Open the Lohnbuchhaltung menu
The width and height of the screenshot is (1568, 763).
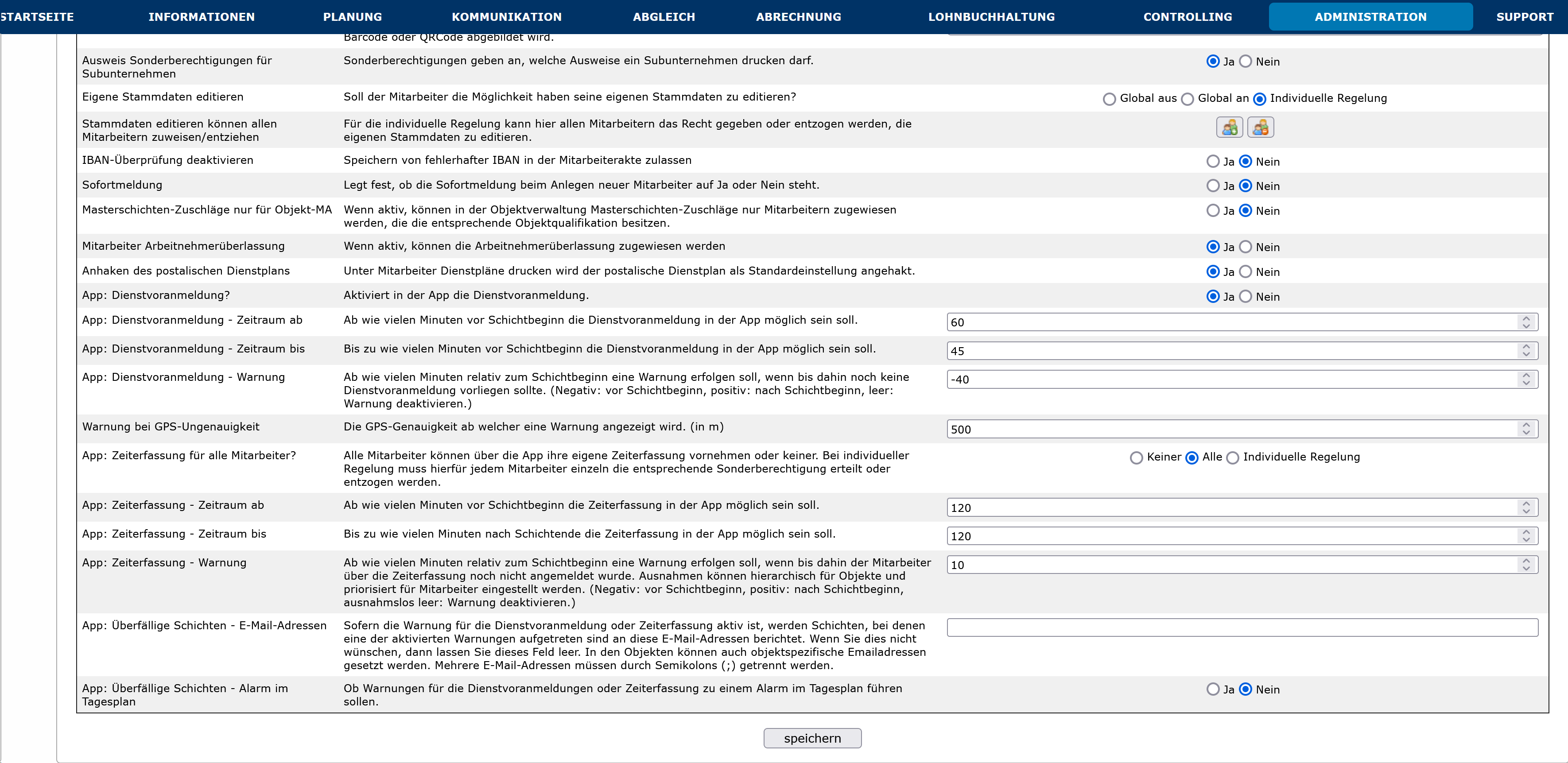(991, 17)
